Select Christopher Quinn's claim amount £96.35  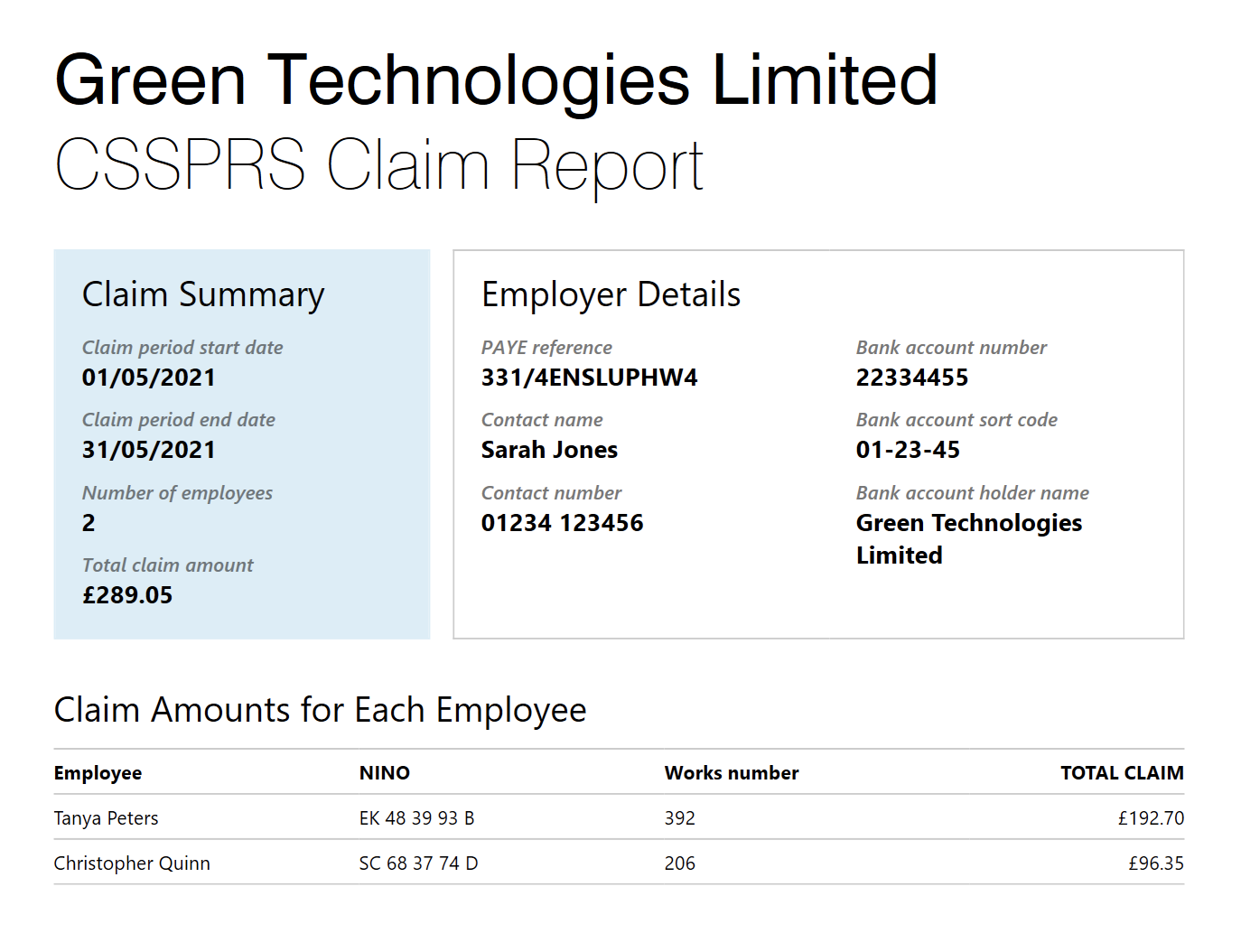(1156, 863)
